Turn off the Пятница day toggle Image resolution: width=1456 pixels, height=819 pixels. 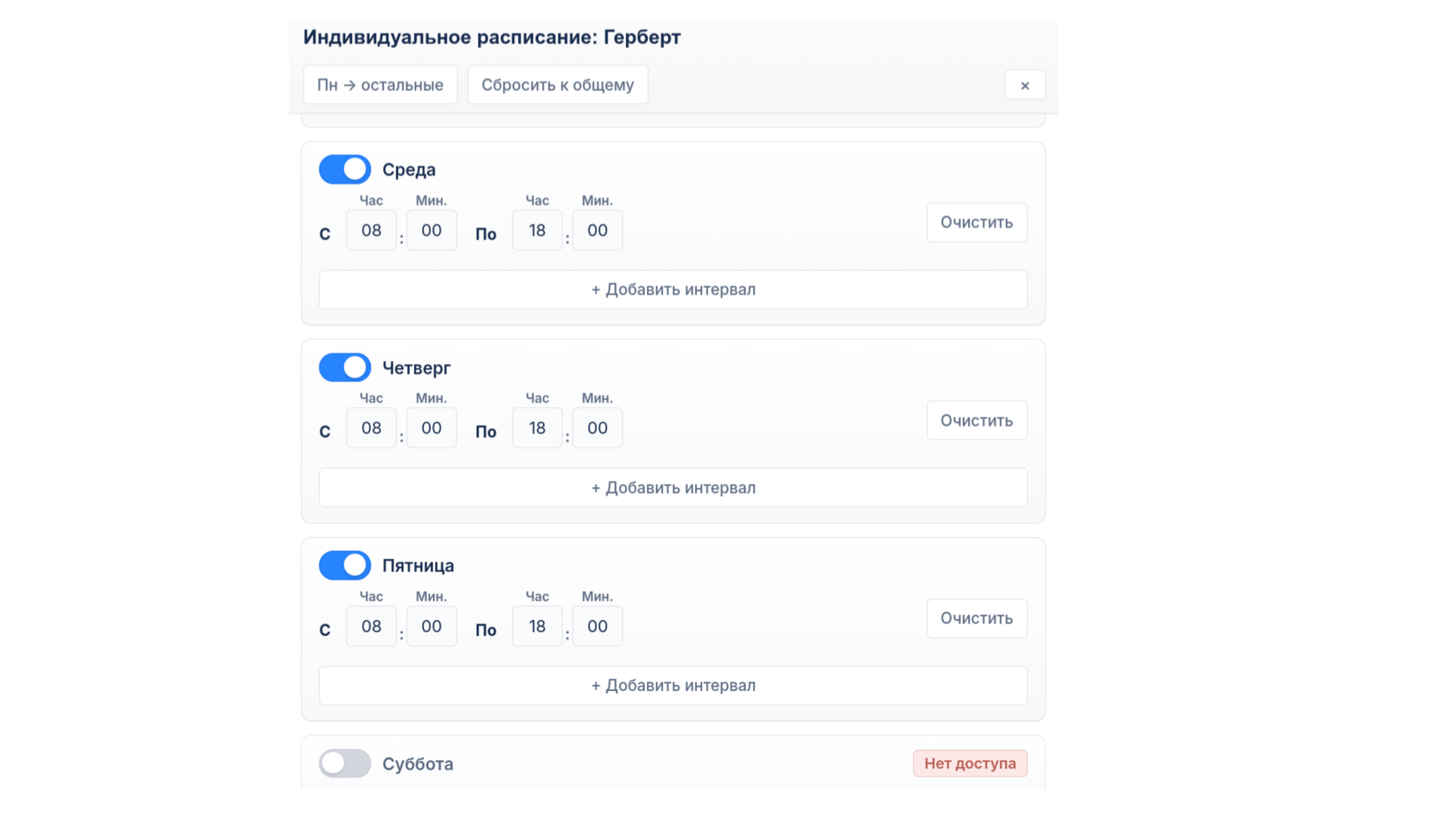point(345,565)
